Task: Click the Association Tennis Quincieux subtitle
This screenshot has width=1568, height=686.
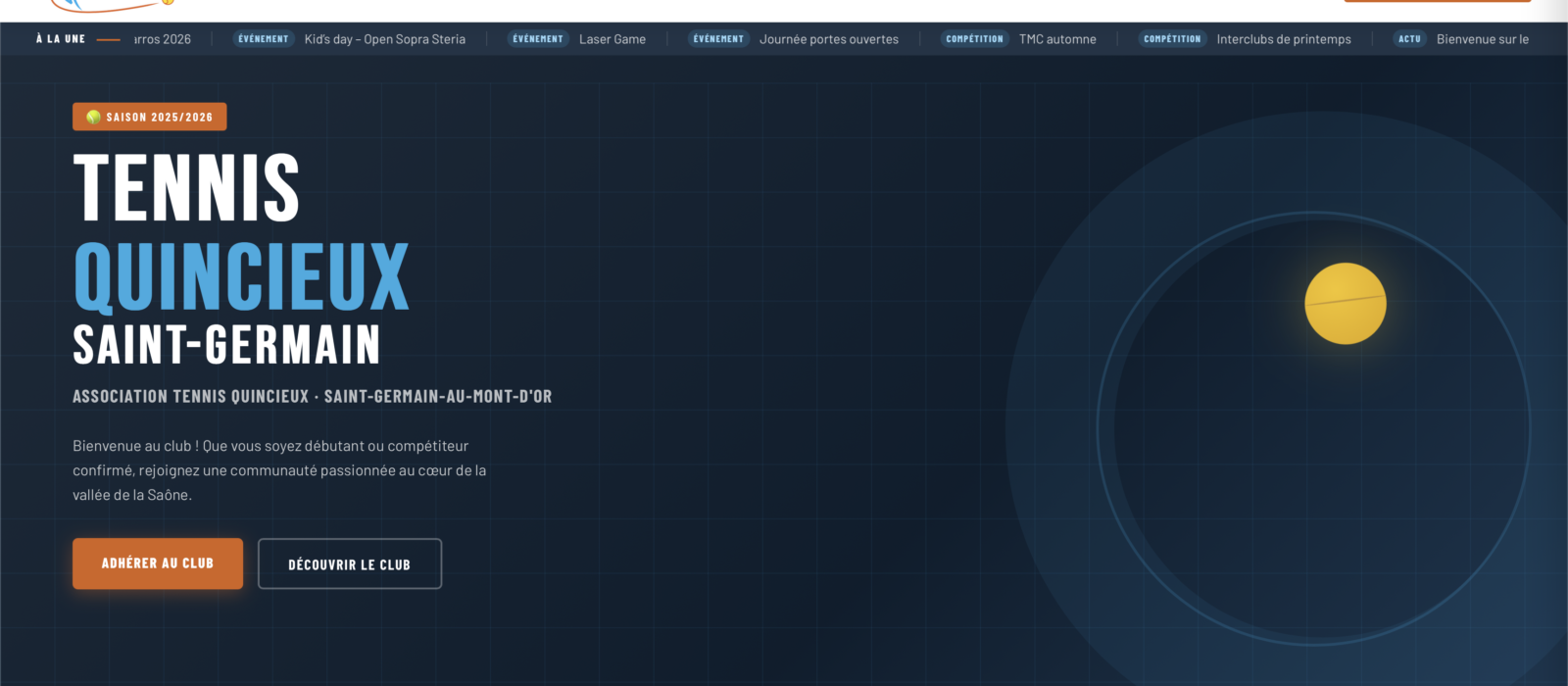Action: tap(313, 397)
